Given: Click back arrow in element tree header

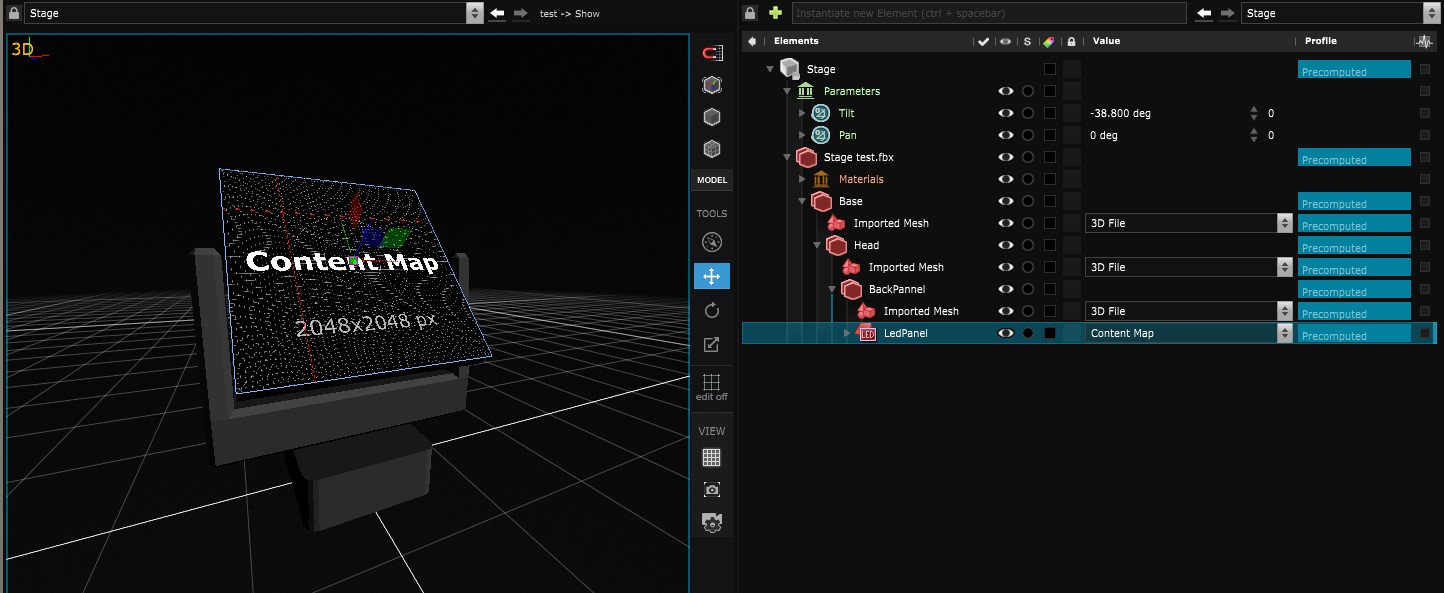Looking at the screenshot, I should click(x=1205, y=13).
